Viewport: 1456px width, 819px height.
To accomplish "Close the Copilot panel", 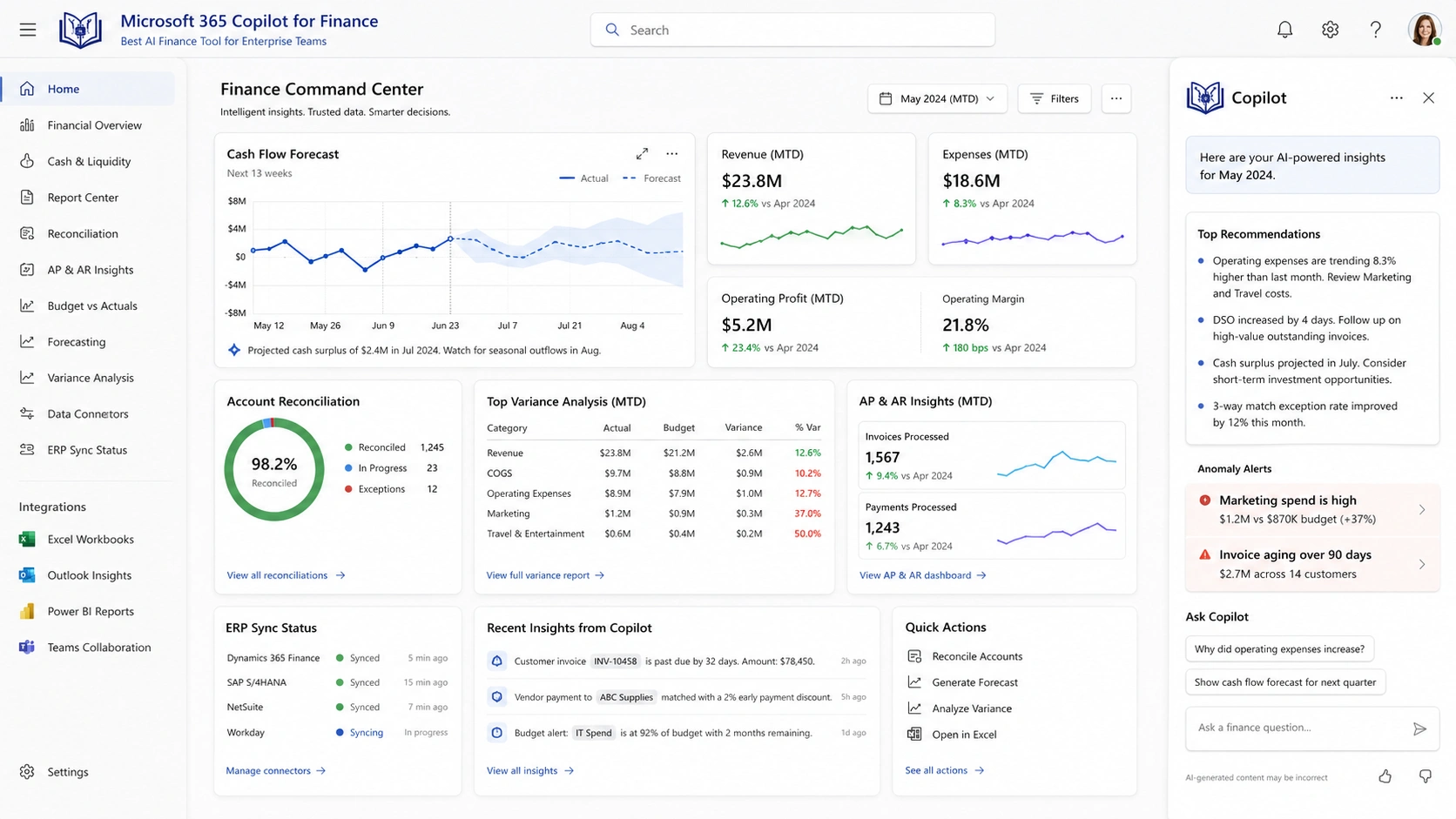I will click(x=1428, y=98).
